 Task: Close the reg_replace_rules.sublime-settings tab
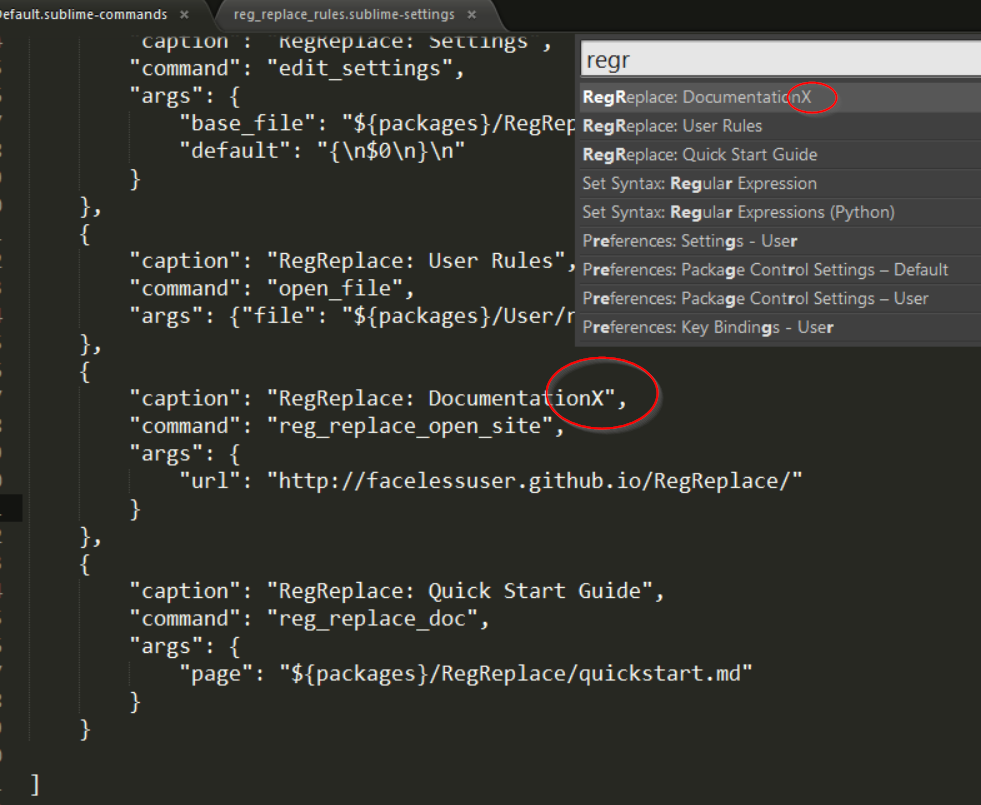point(472,14)
